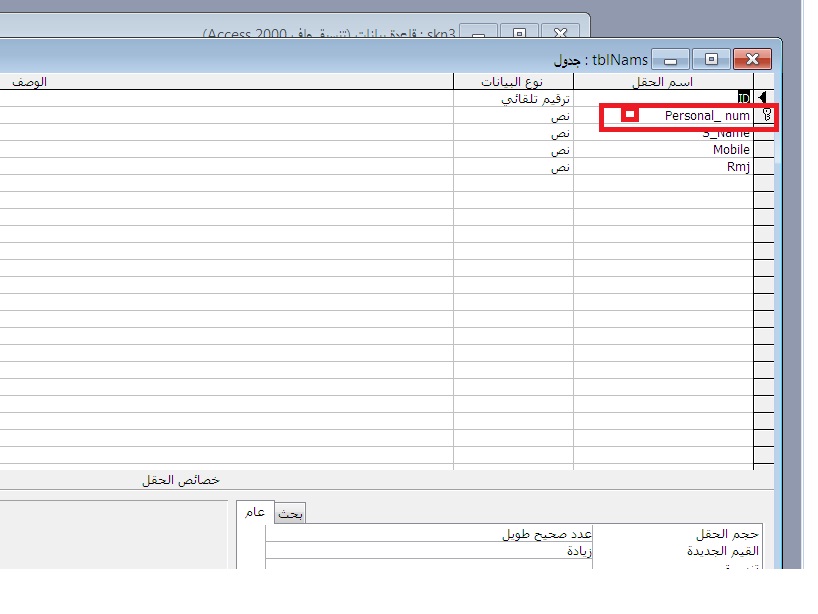
Task: Click the row selector for Mobile row
Action: point(764,149)
